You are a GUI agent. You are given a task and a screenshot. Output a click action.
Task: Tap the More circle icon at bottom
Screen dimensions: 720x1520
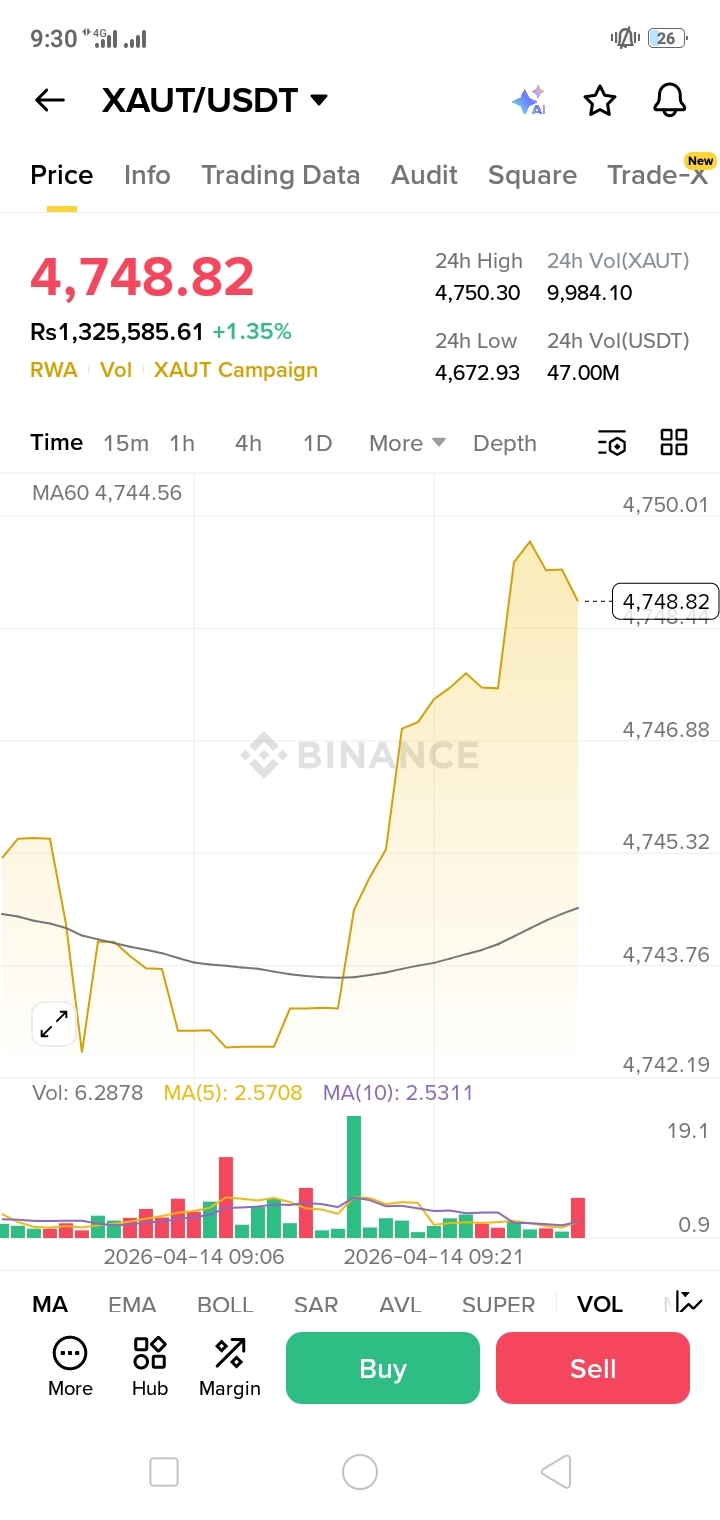pyautogui.click(x=70, y=1367)
